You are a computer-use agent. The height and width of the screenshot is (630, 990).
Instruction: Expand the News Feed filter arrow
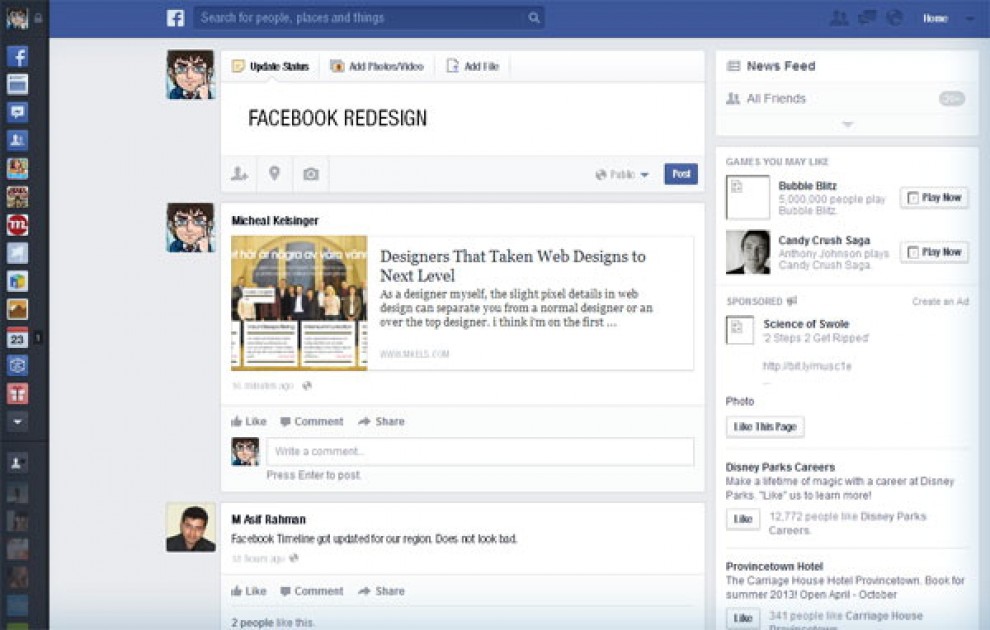(847, 124)
